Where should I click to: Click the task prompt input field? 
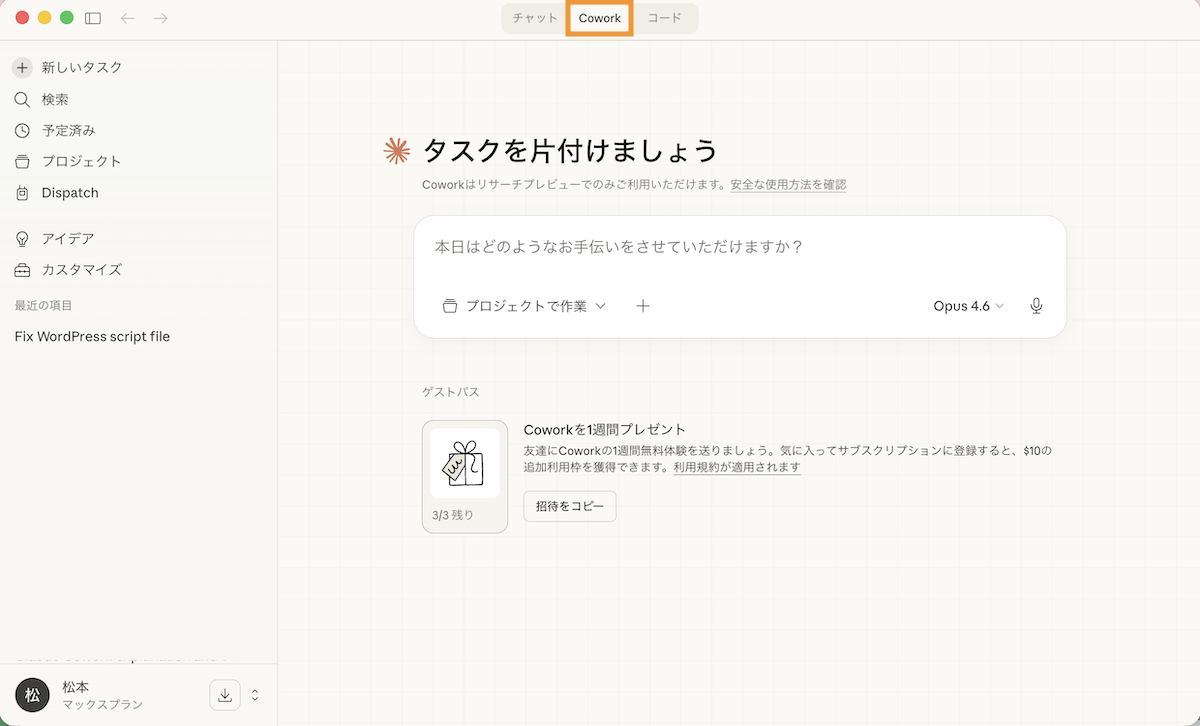740,247
